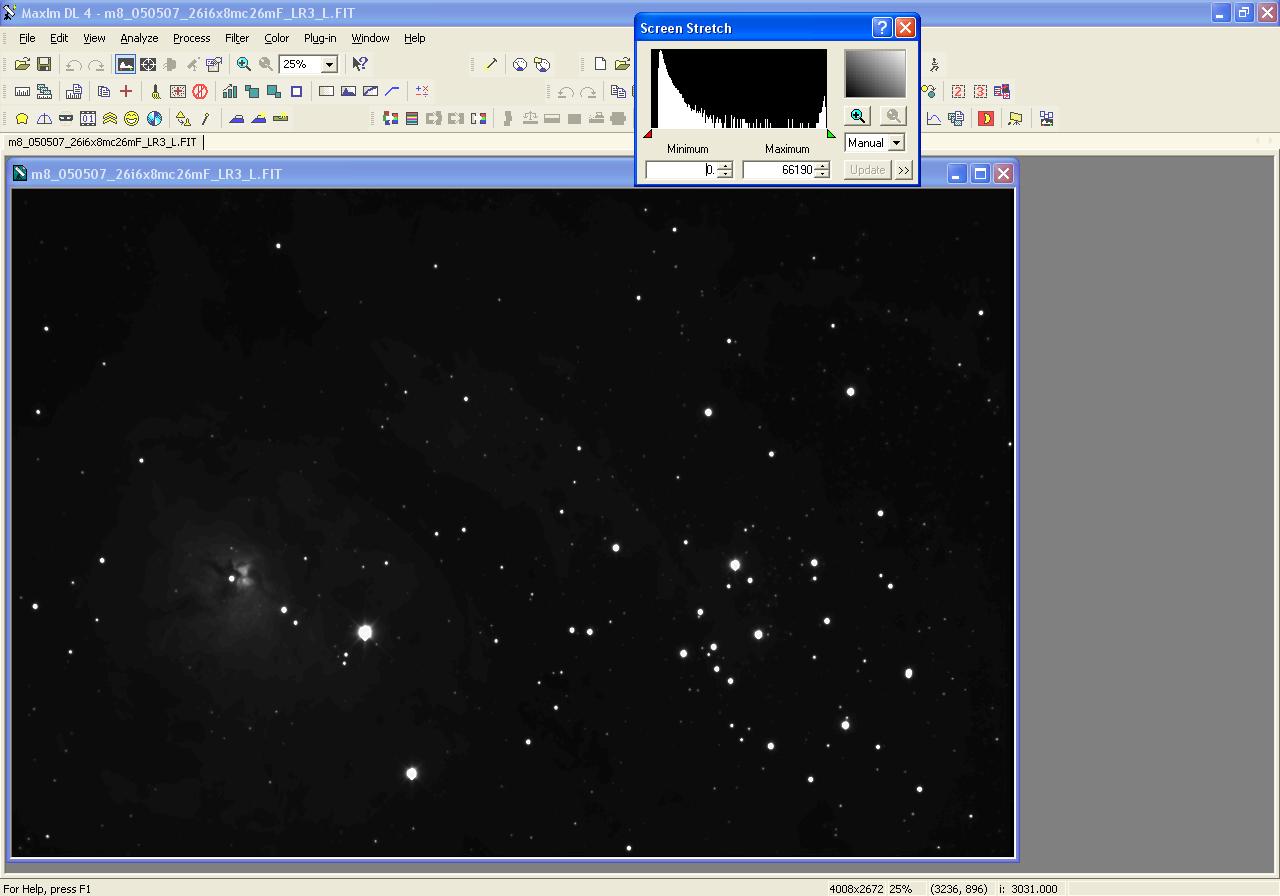The image size is (1280, 896).
Task: Open the Manual stretch mode dropdown
Action: (x=896, y=143)
